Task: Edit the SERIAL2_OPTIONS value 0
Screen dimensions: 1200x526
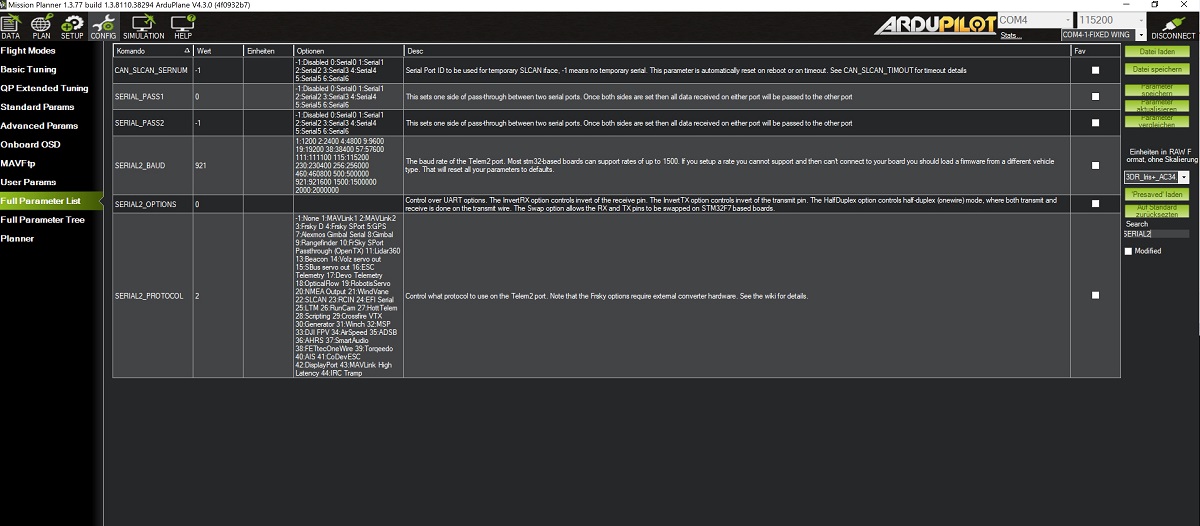Action: (217, 203)
